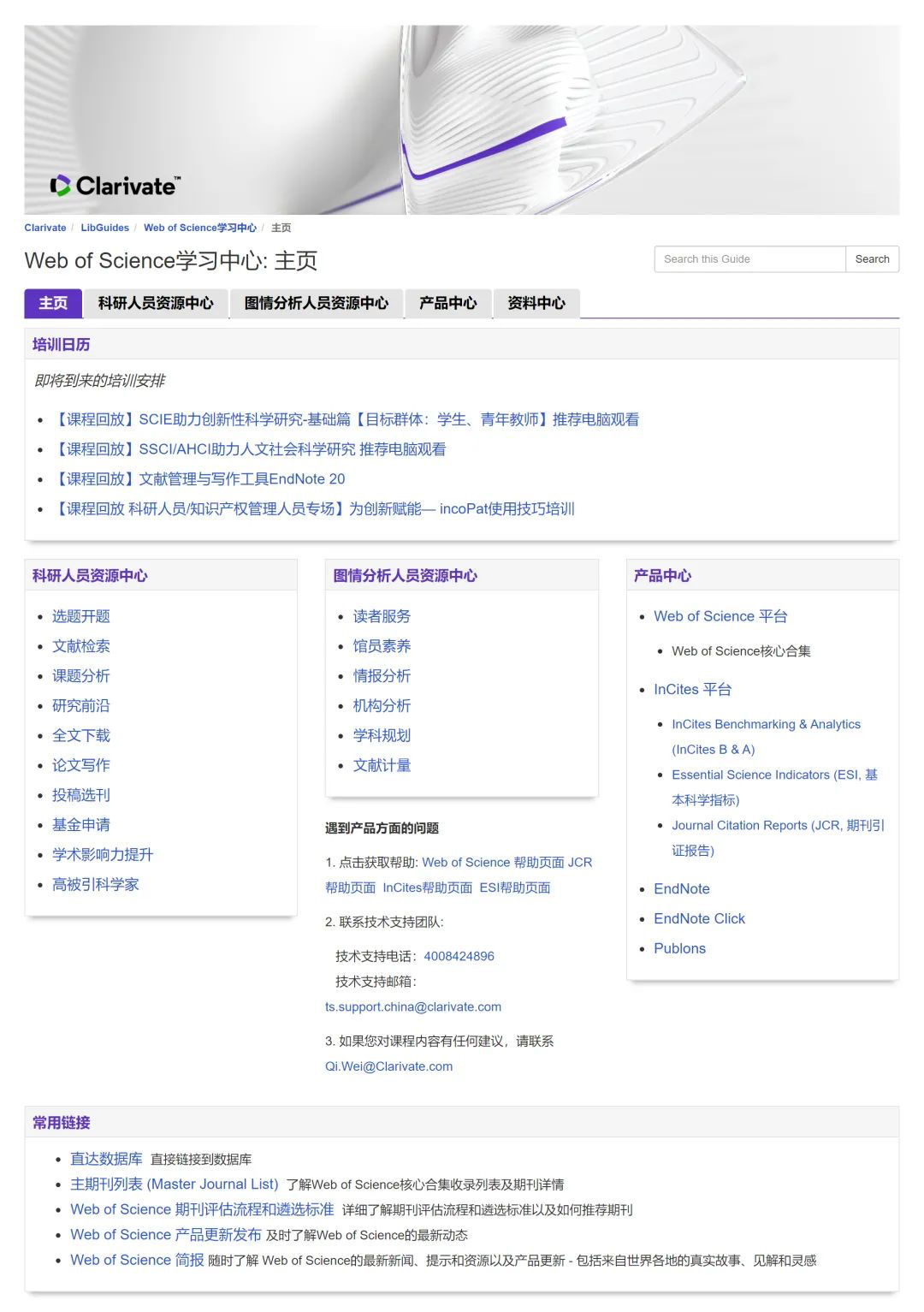Open the InCites帮助页面 link
Image resolution: width=924 pixels, height=1312 pixels.
[x=427, y=888]
